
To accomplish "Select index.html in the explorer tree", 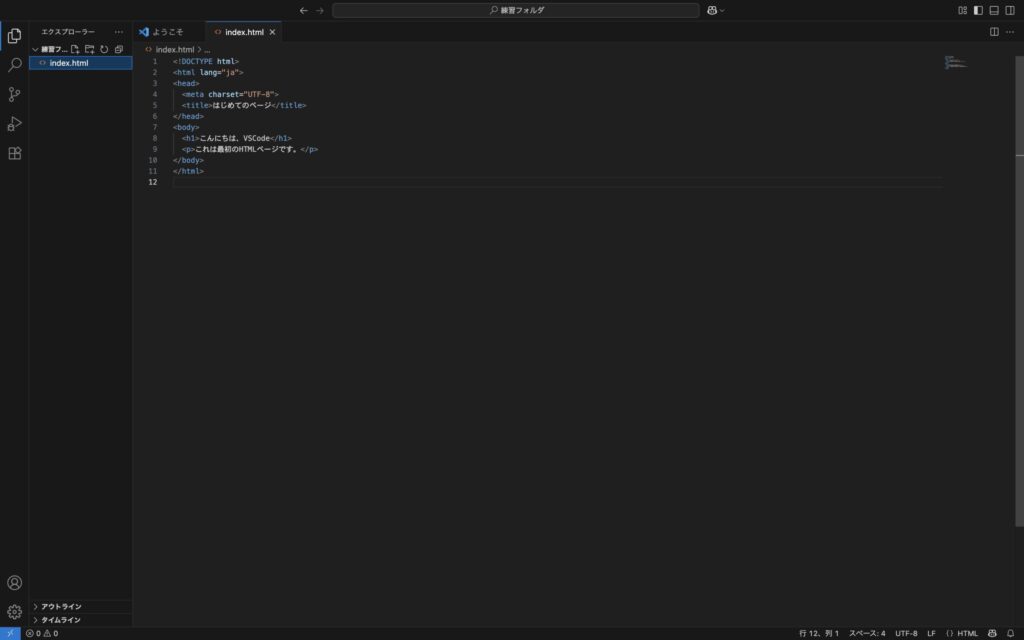I will tap(80, 63).
